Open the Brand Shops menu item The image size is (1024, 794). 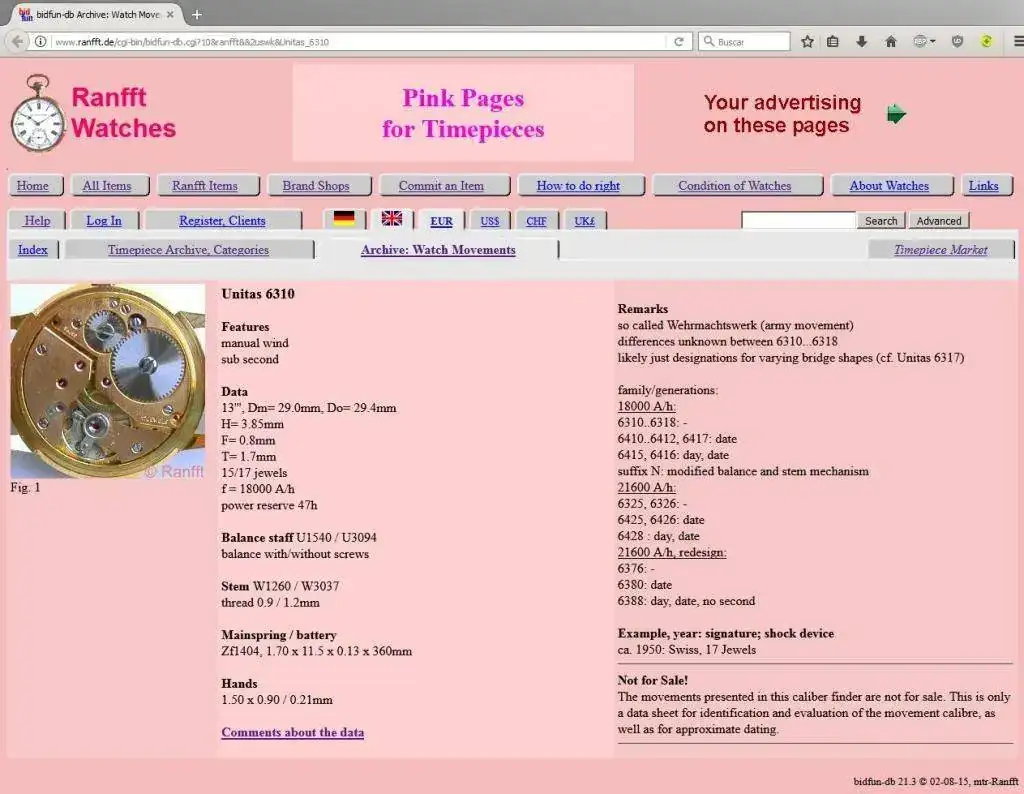coord(316,186)
